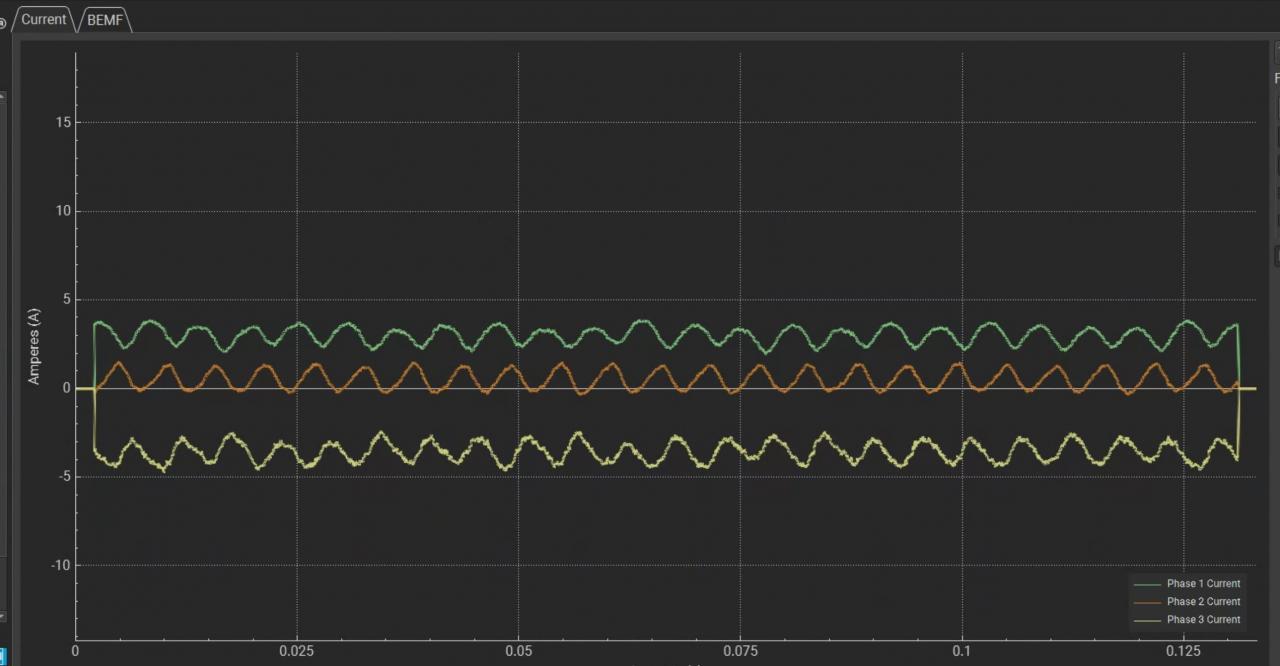Image resolution: width=1280 pixels, height=666 pixels.
Task: Click the 'F' labeled control on right edge
Action: tap(1276, 78)
